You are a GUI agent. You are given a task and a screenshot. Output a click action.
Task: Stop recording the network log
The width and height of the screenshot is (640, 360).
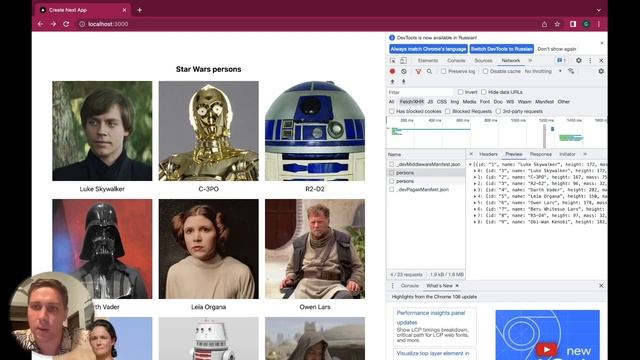point(392,71)
